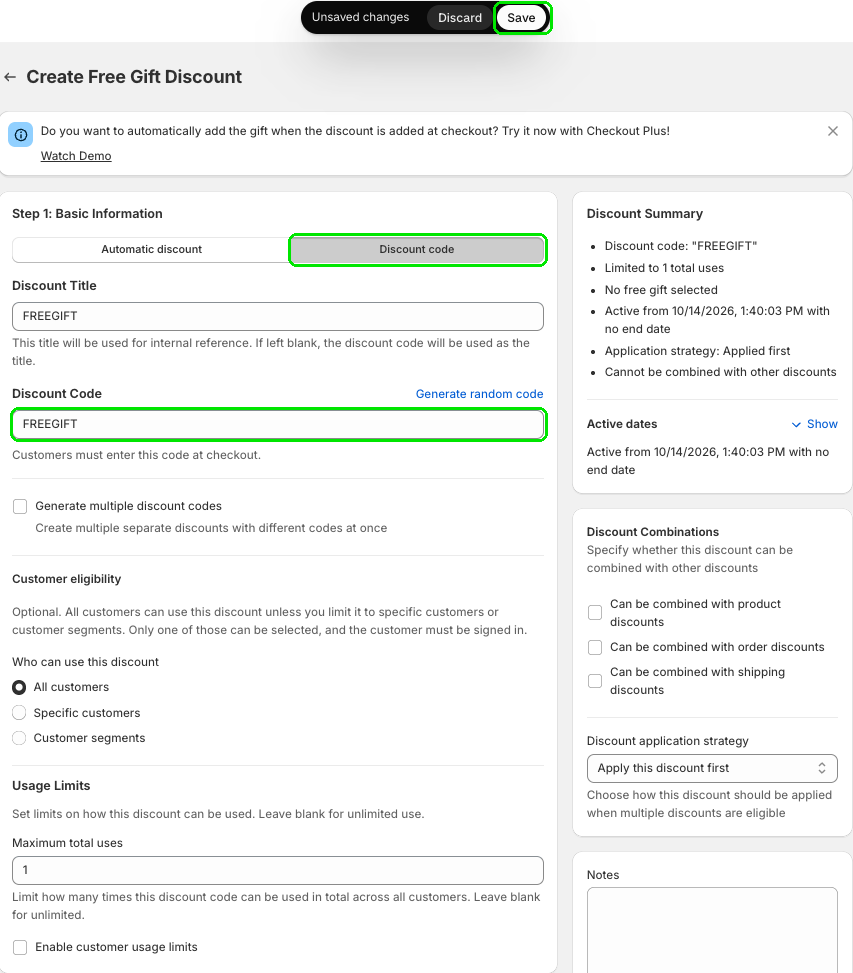The image size is (853, 973).
Task: Open the Watch Demo link
Action: click(76, 156)
